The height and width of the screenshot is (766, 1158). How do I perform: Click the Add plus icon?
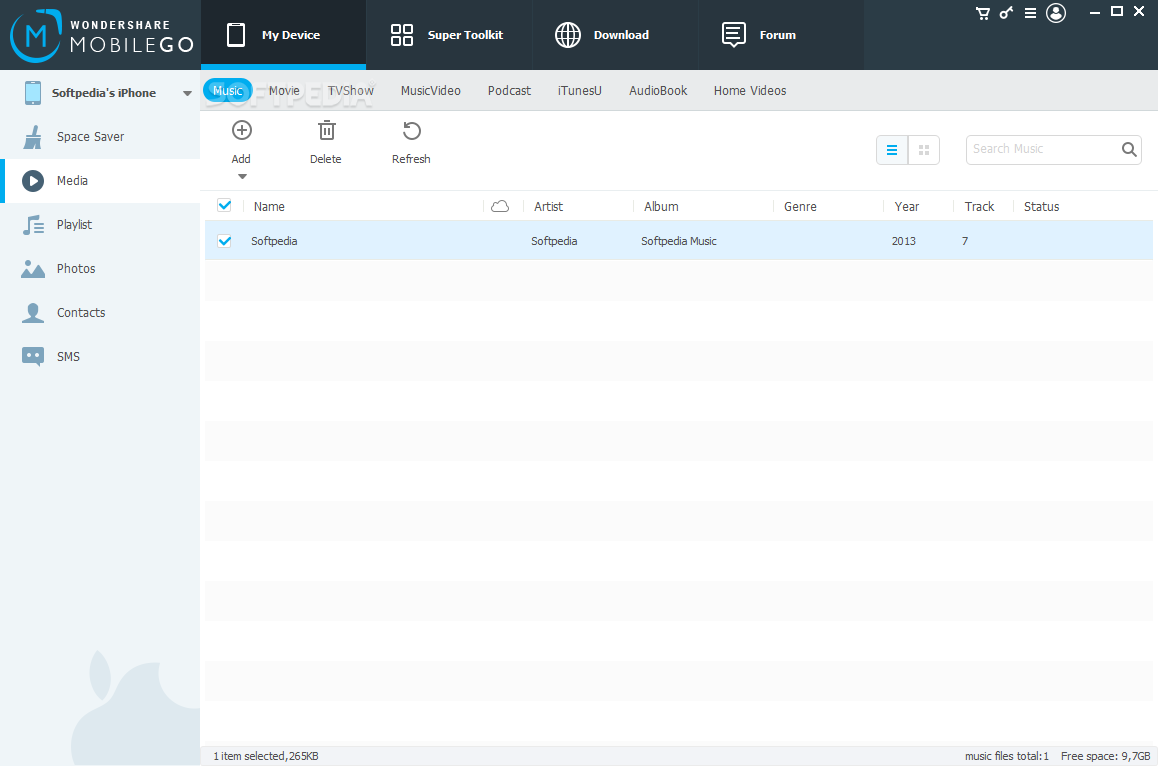pyautogui.click(x=241, y=131)
